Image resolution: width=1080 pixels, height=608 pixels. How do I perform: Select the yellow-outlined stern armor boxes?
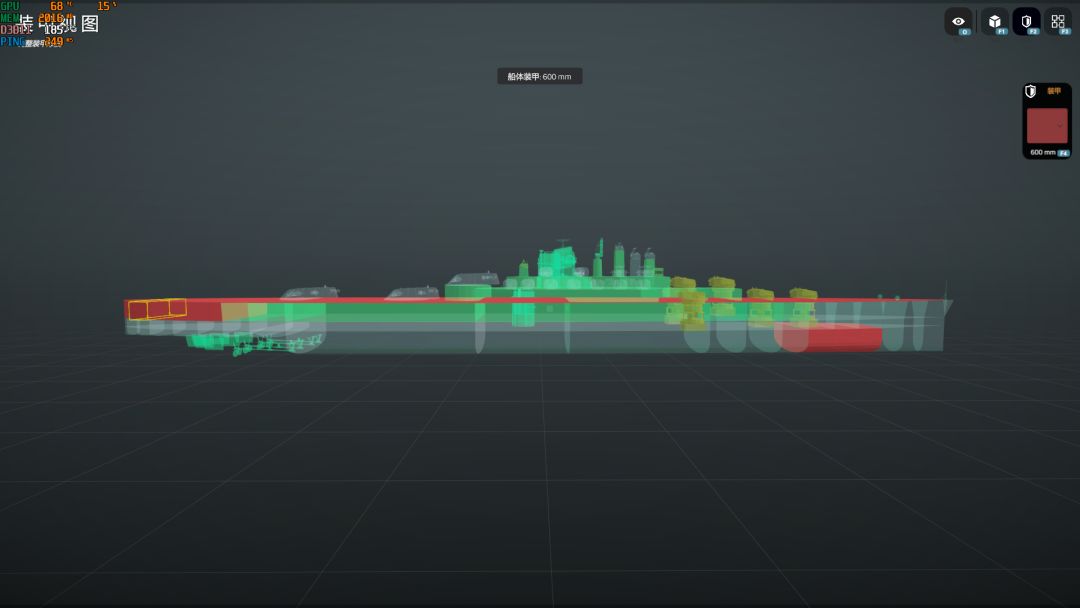click(157, 309)
